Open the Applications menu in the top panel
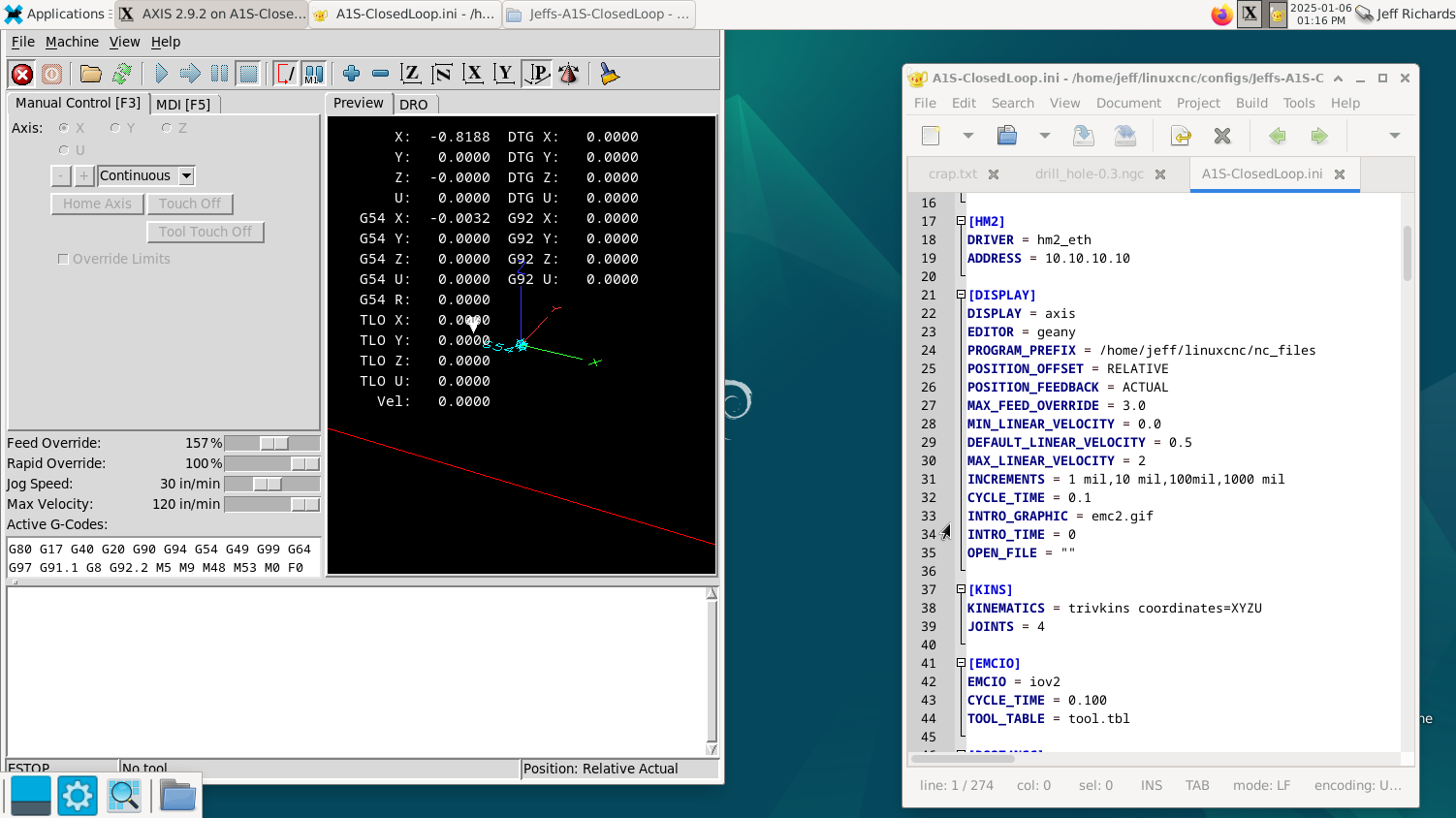 coord(56,14)
